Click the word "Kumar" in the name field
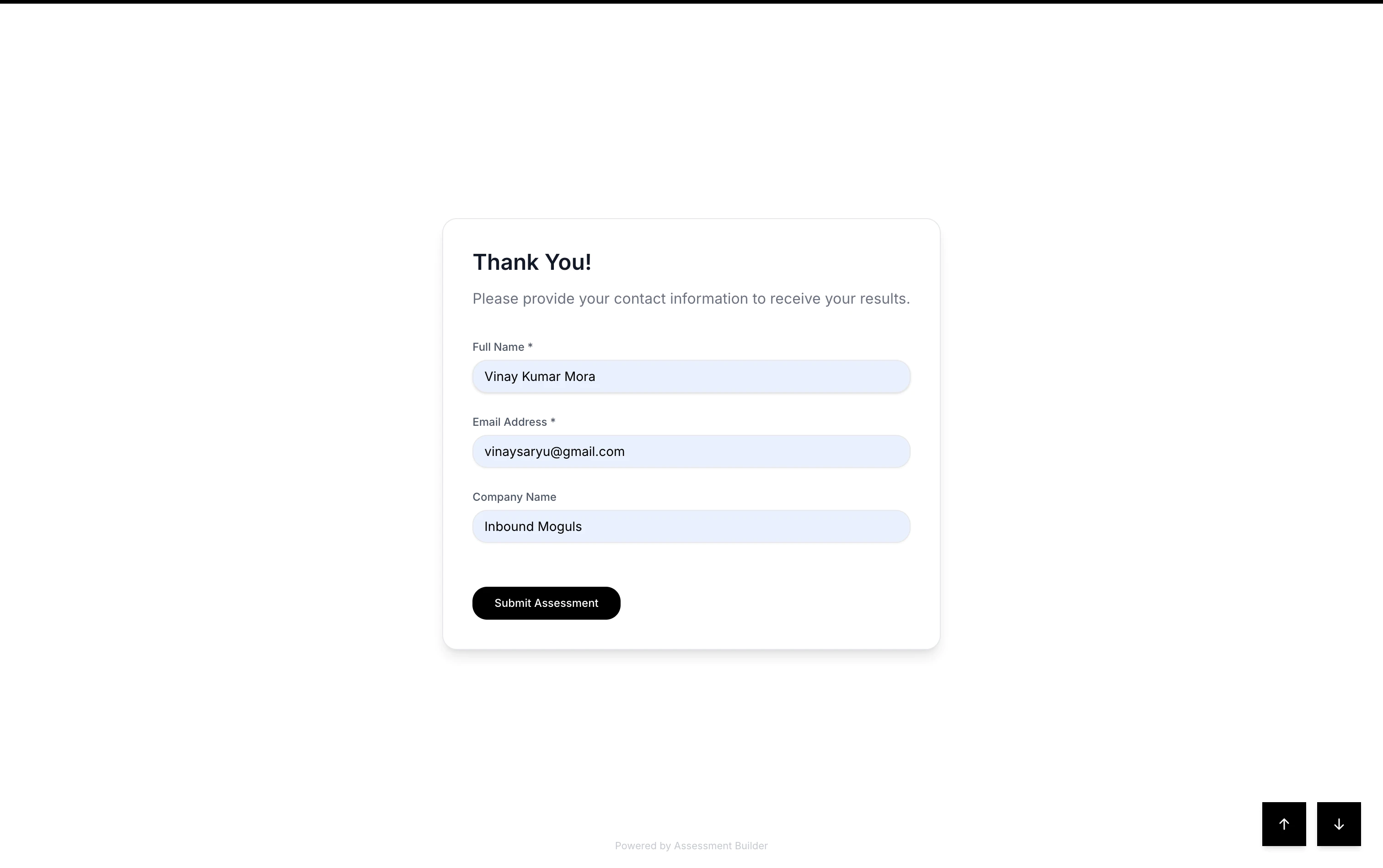Viewport: 1383px width, 868px height. [x=541, y=376]
